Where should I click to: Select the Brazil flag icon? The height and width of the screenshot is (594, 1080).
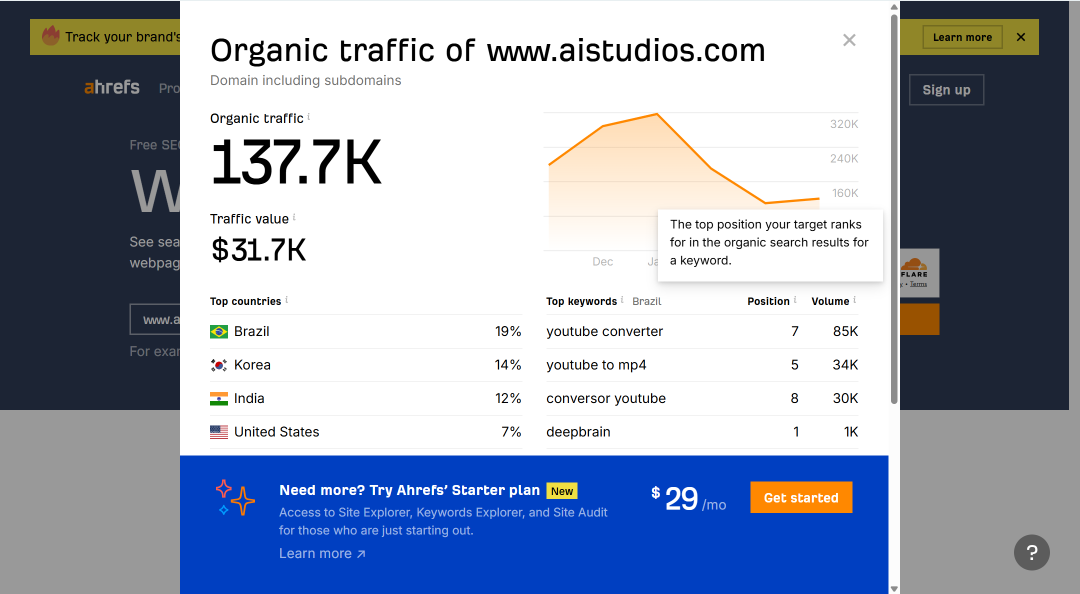click(x=219, y=331)
